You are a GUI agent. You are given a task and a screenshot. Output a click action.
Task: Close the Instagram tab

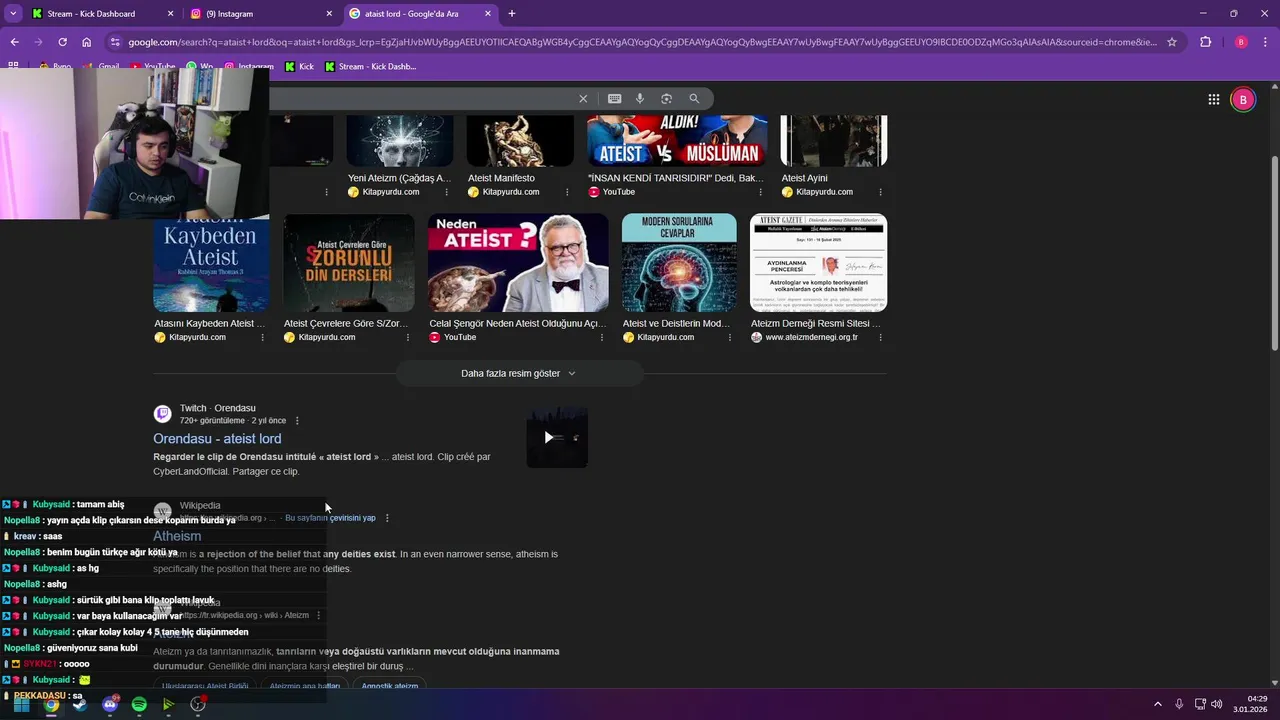point(329,14)
